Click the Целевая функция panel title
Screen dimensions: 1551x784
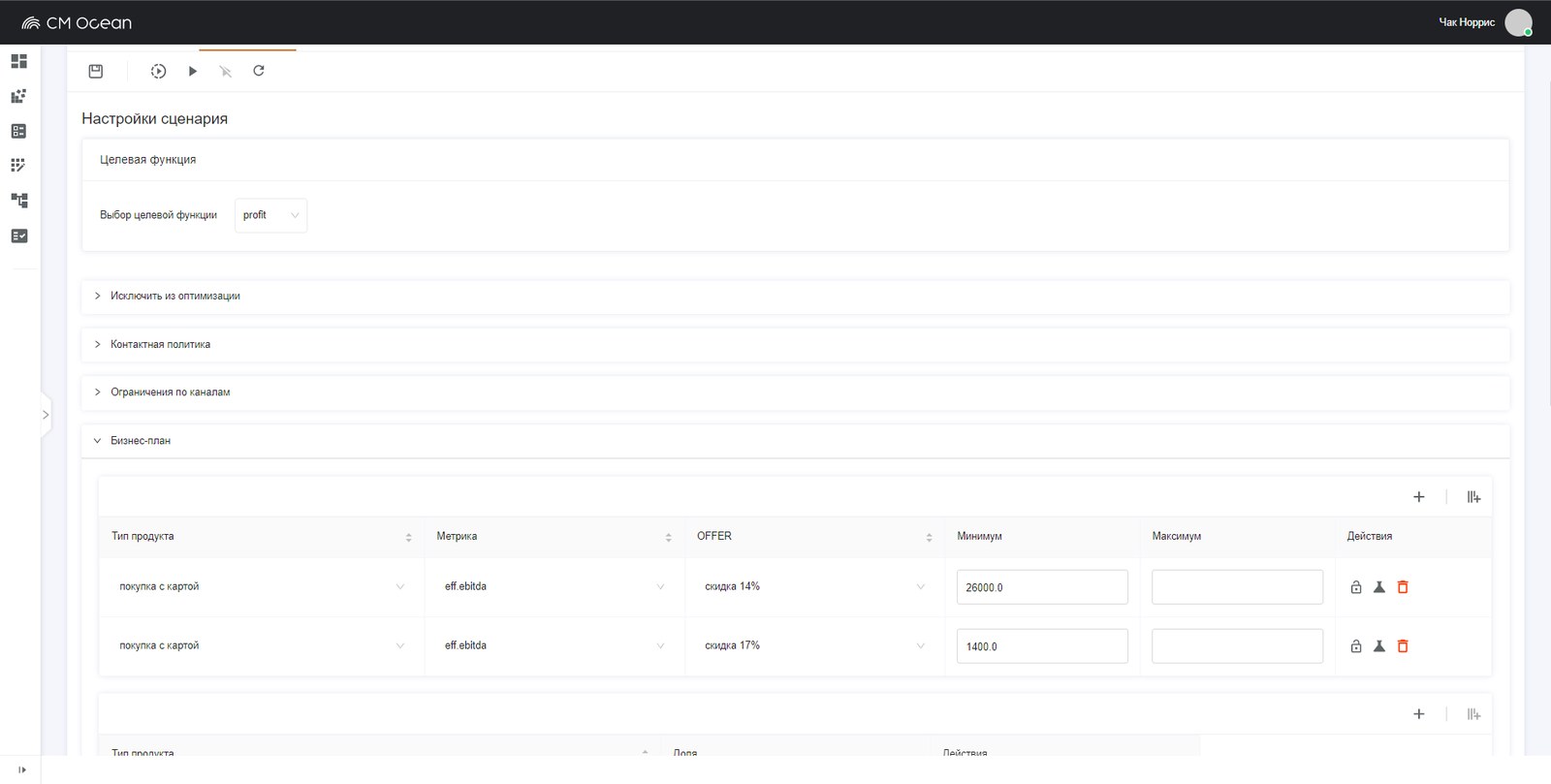148,160
